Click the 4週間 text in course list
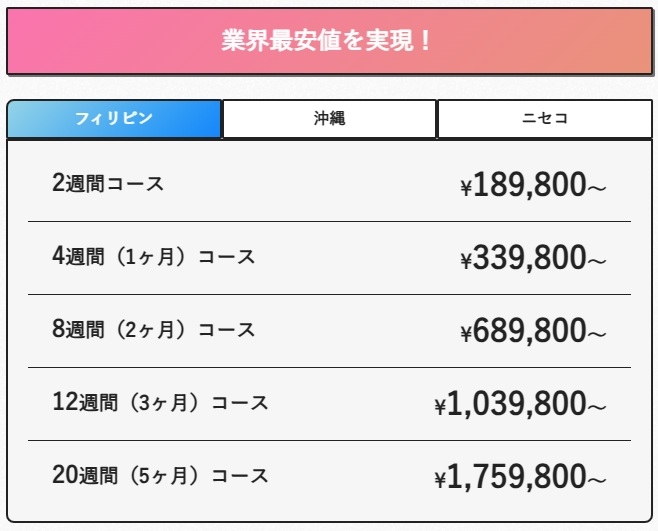 [78, 257]
